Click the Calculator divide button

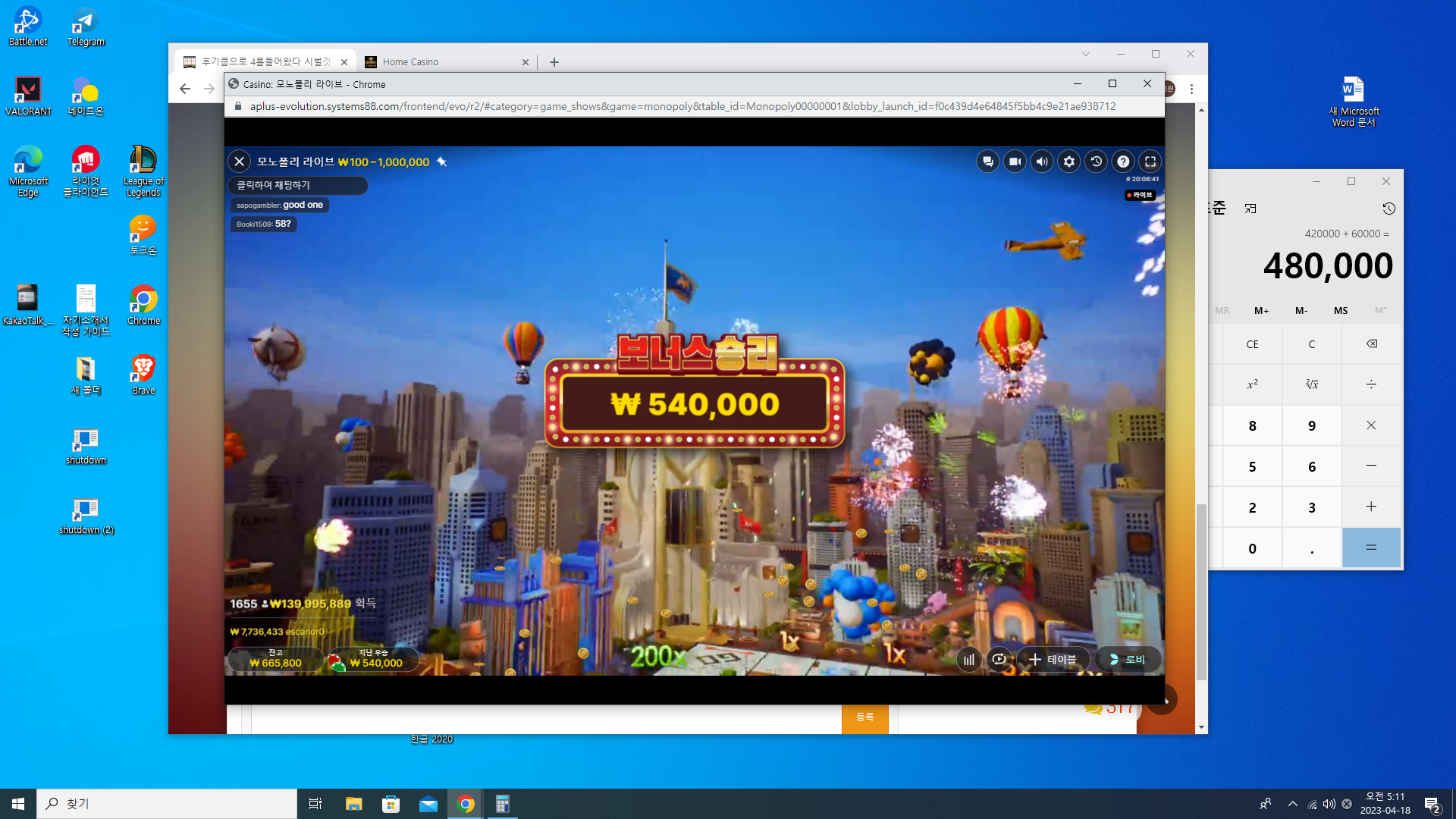[x=1371, y=384]
